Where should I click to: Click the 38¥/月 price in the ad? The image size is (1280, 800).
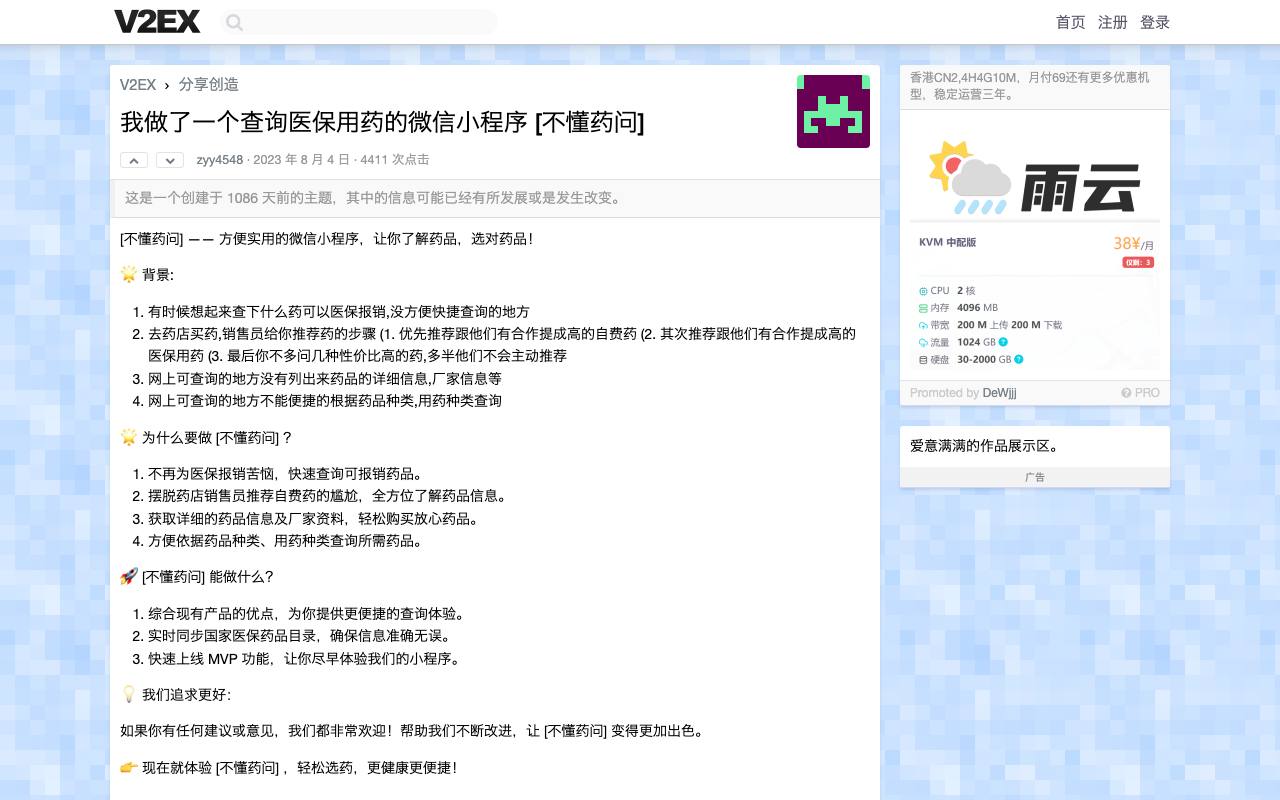click(x=1133, y=244)
